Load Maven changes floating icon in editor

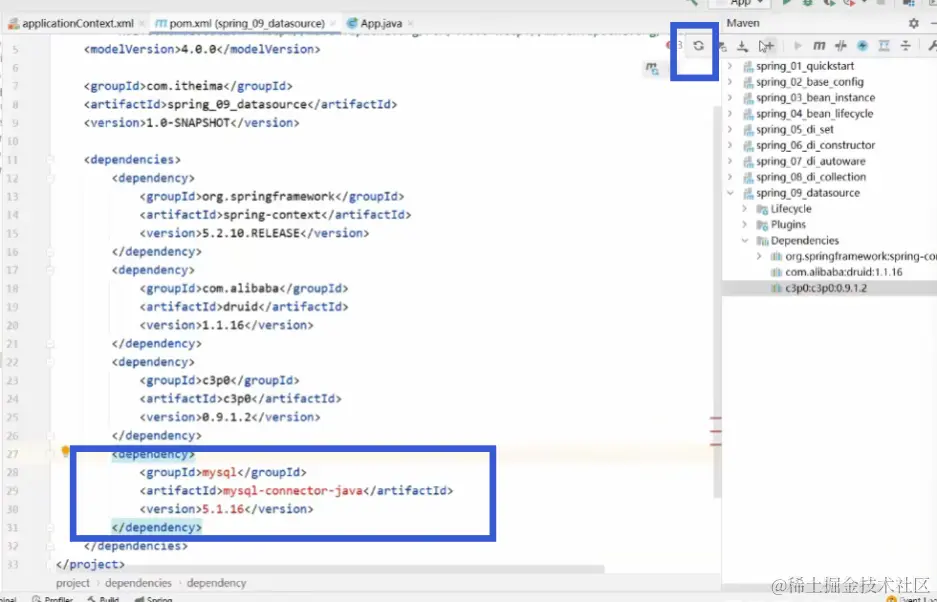(651, 69)
